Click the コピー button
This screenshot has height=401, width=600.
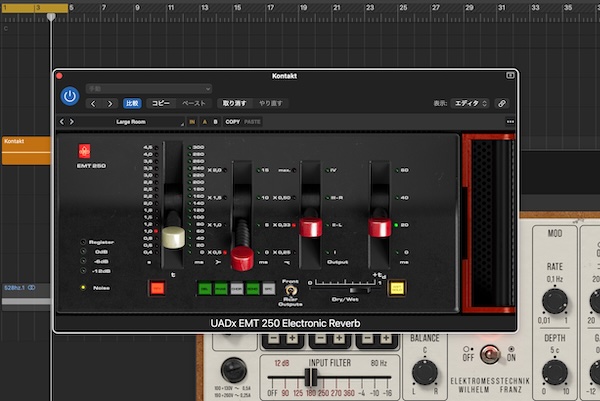(x=161, y=103)
